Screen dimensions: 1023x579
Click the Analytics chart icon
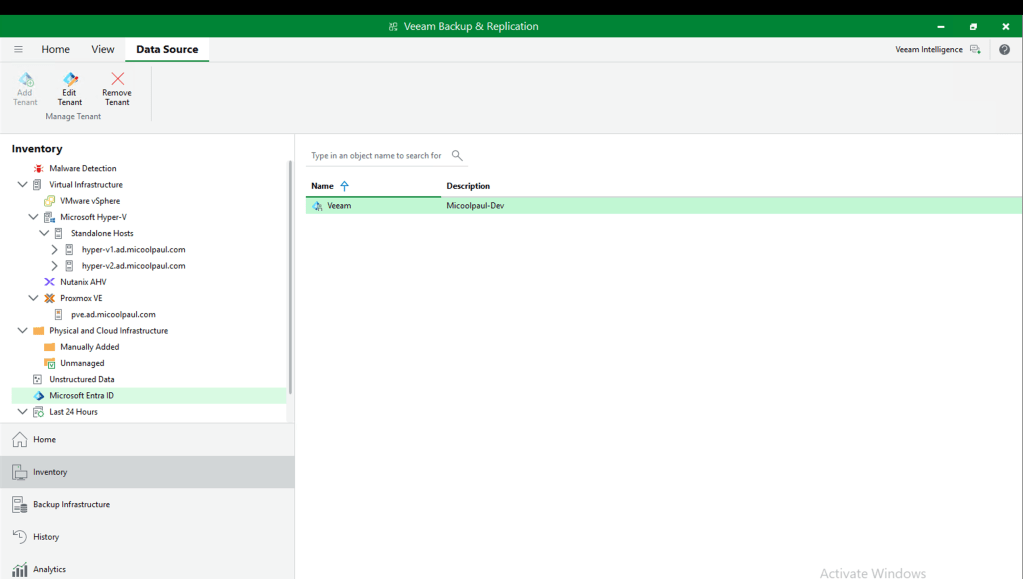coord(20,569)
